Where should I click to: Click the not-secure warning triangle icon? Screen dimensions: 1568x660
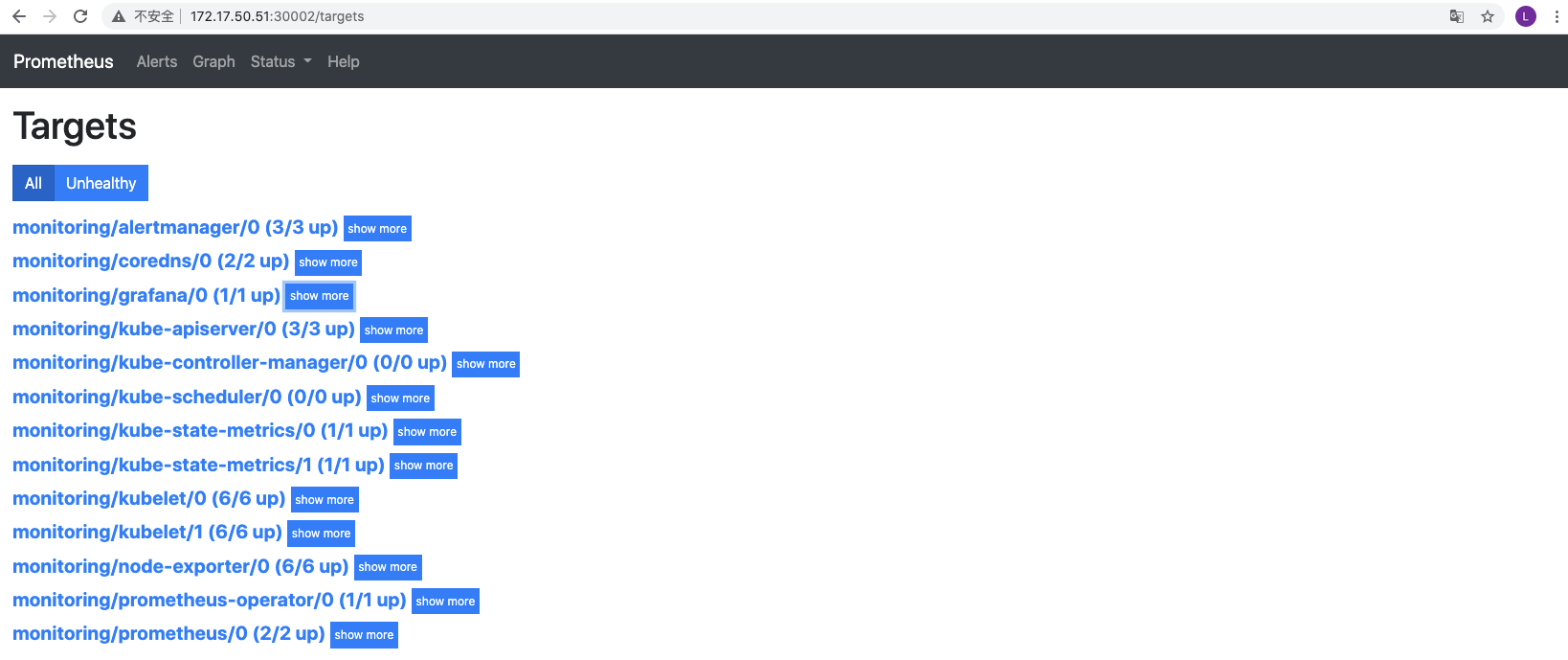(119, 16)
